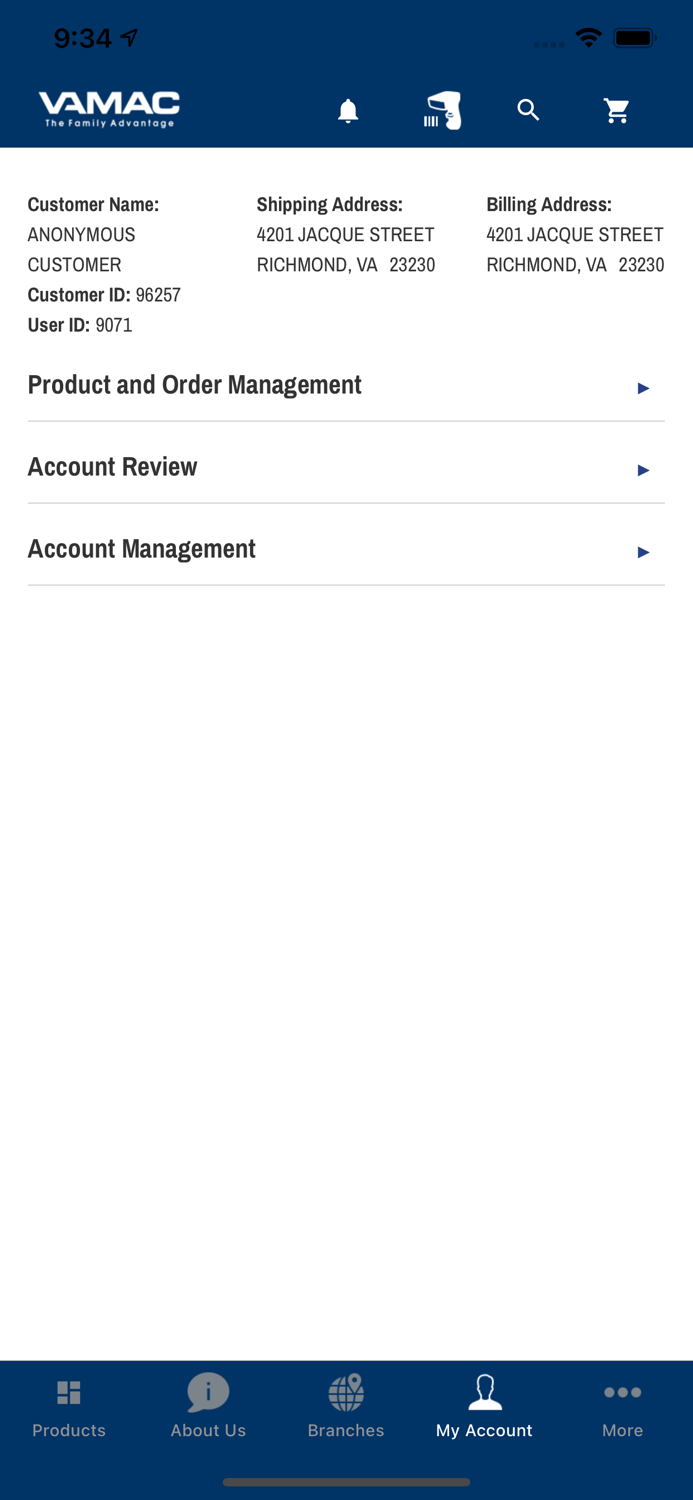Select the Customer ID value 96257
The width and height of the screenshot is (693, 1500).
(158, 295)
